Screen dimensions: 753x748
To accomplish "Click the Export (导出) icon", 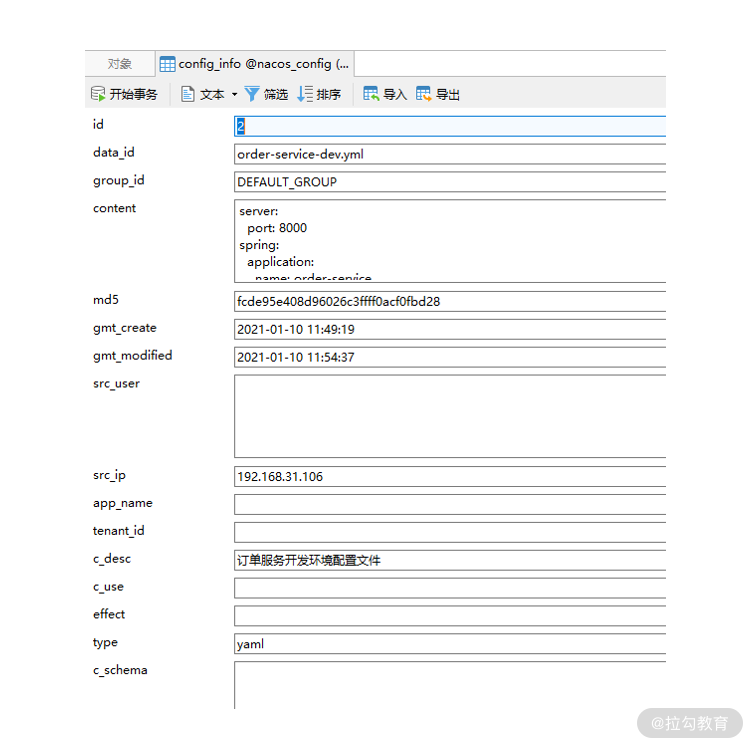I will (424, 94).
